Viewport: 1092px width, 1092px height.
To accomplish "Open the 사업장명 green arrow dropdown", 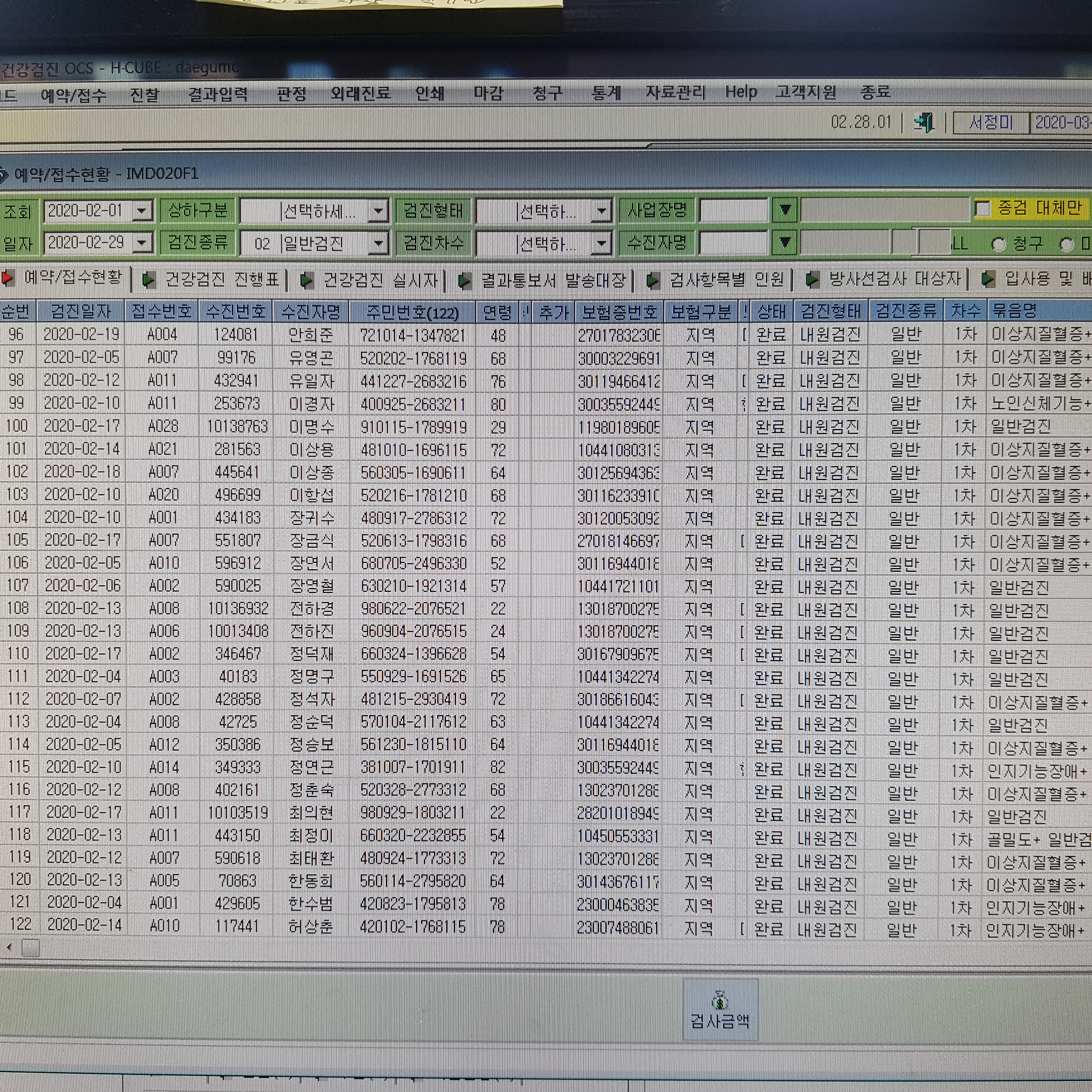I will click(785, 210).
